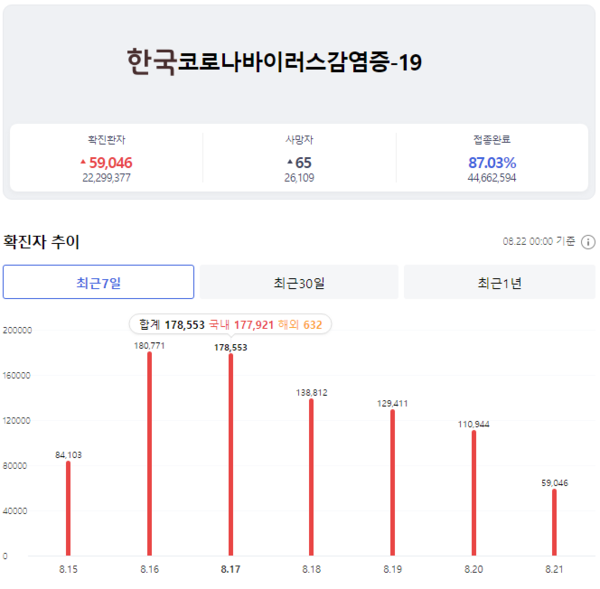Click the tooltip 국내 177,921 value
The image size is (600, 589).
241,325
